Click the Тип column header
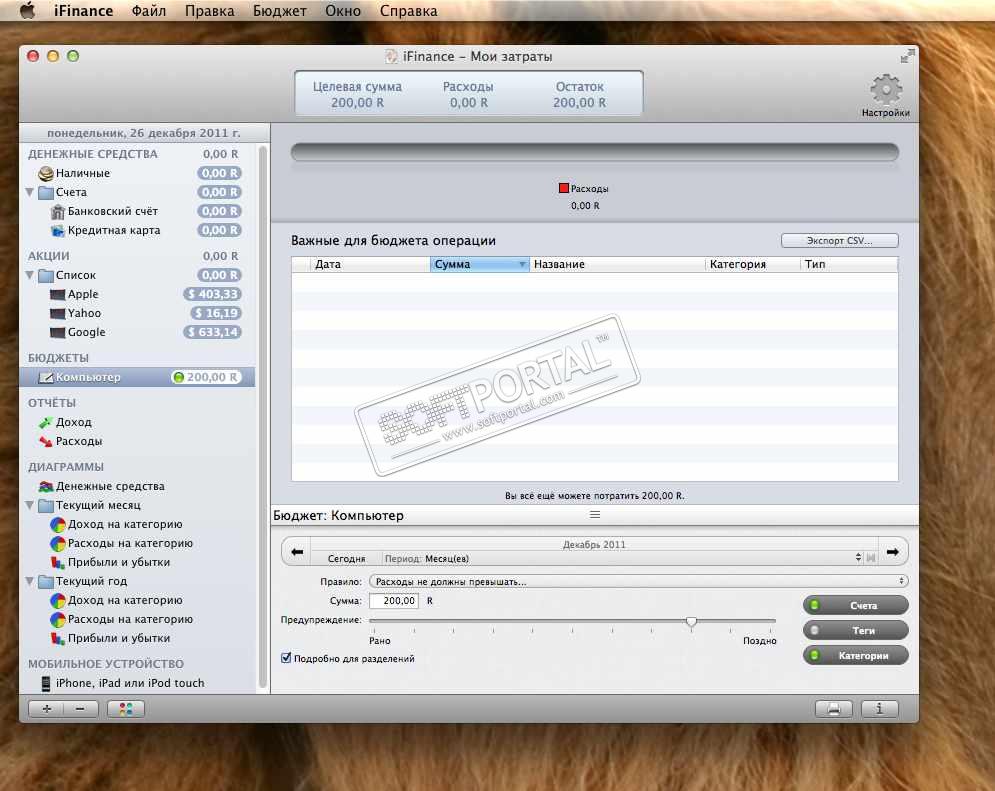 (x=849, y=265)
